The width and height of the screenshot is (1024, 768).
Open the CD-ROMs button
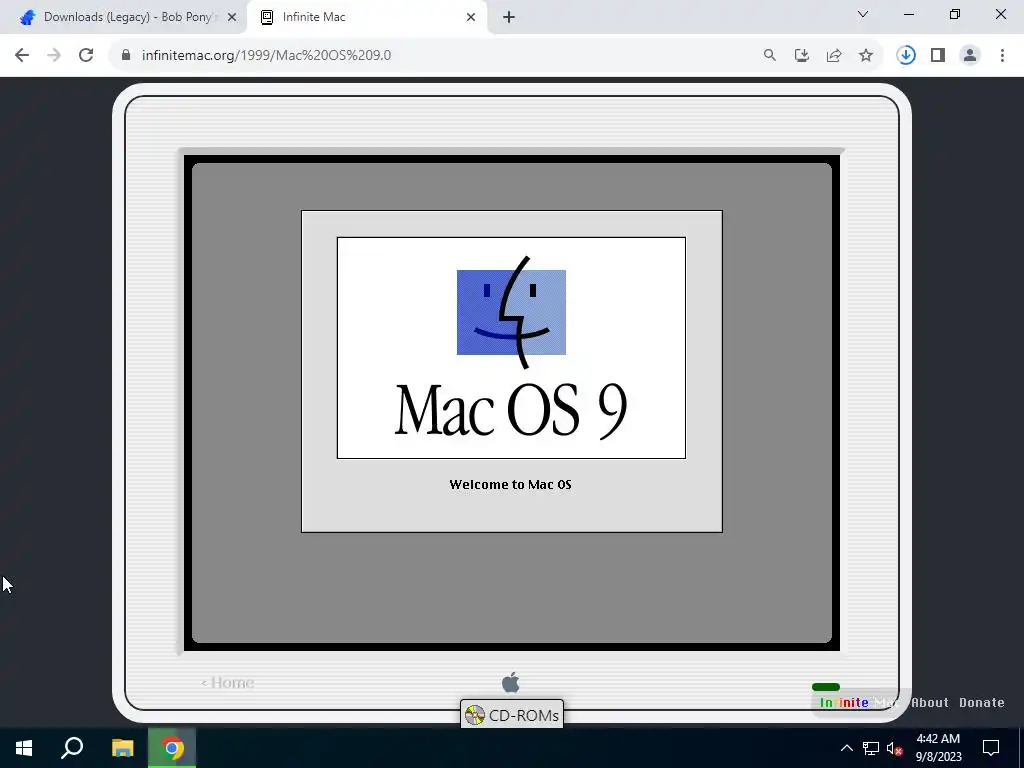(512, 715)
